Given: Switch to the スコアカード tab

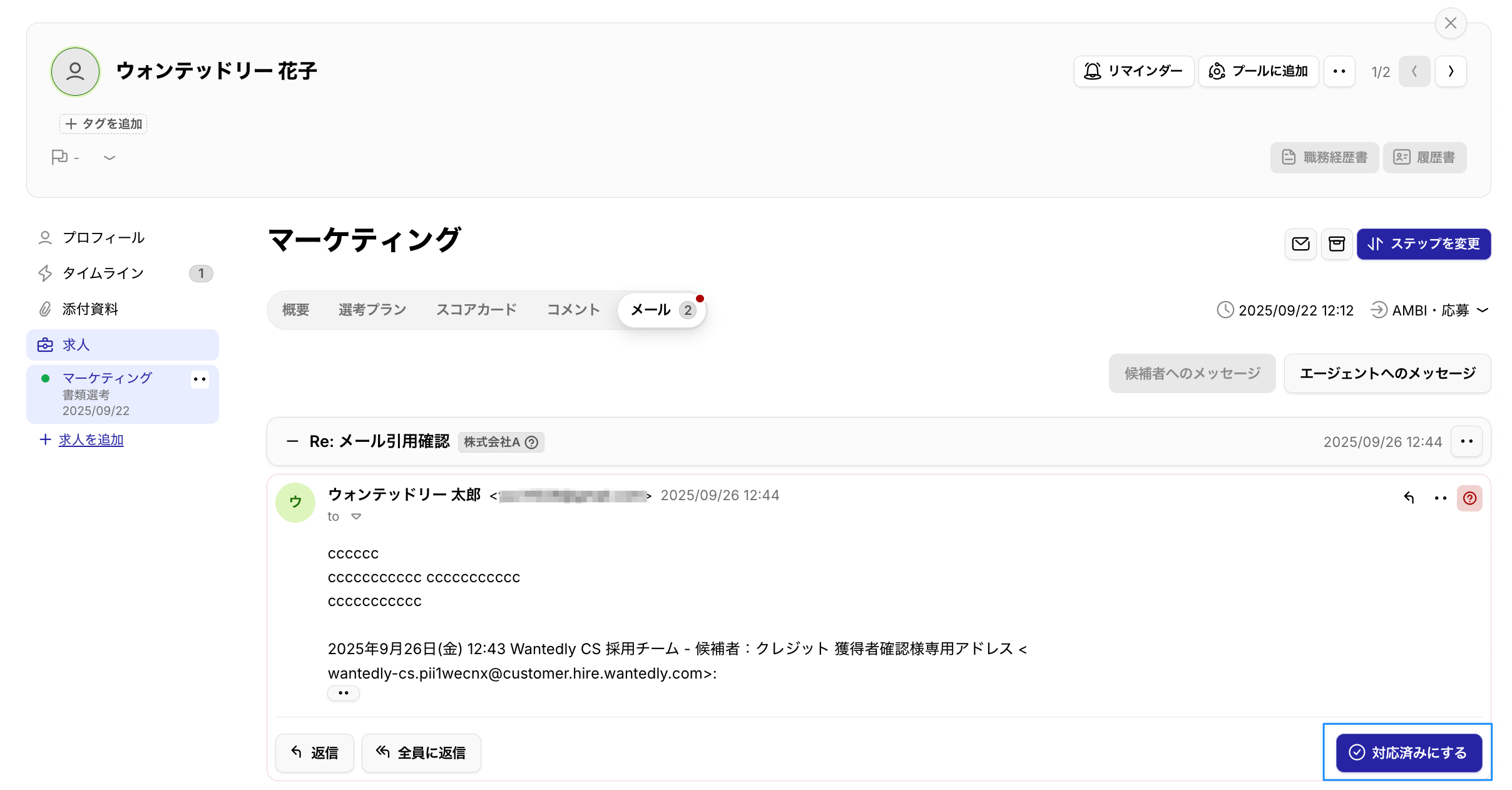Looking at the screenshot, I should 476,310.
